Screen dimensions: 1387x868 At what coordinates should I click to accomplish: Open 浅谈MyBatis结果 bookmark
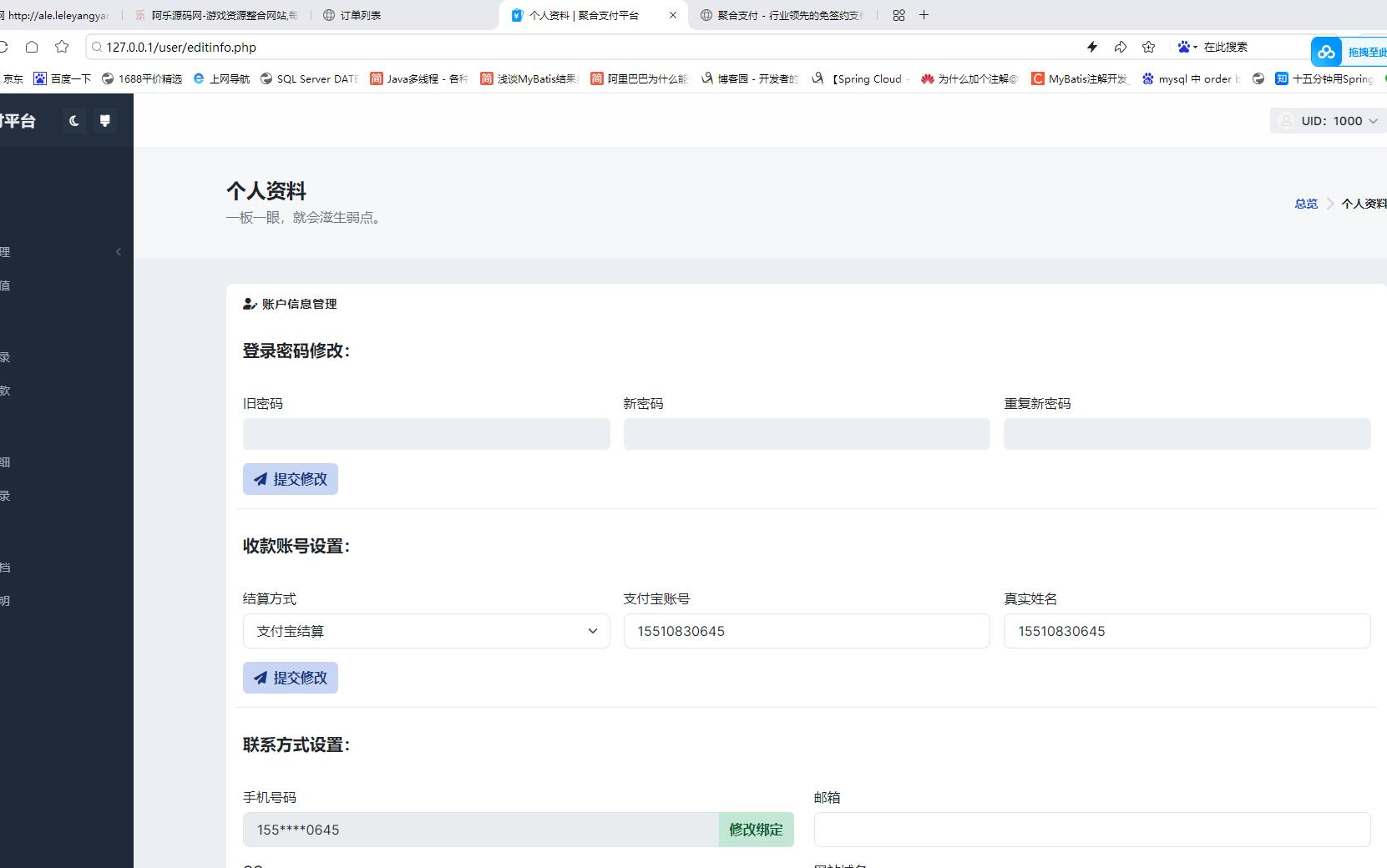coord(529,78)
